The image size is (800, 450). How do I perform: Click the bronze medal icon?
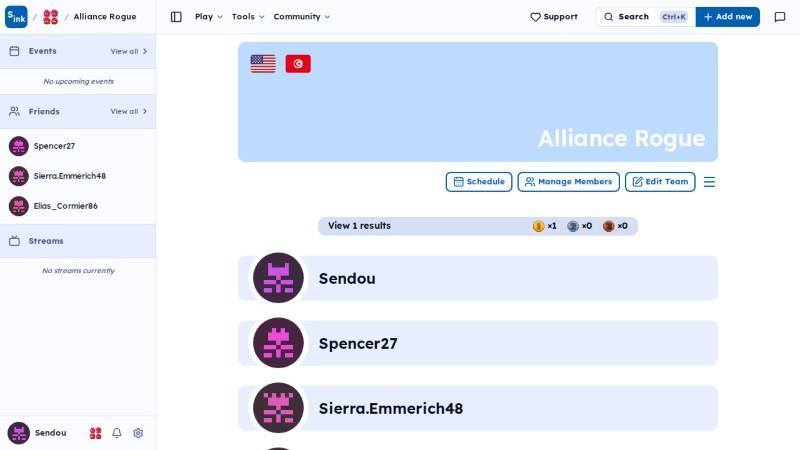(608, 226)
